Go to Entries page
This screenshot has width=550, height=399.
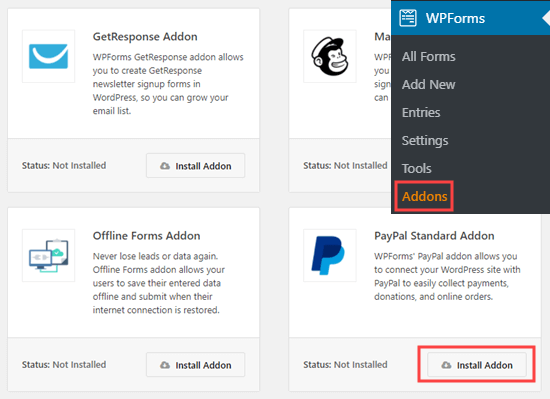(x=421, y=113)
